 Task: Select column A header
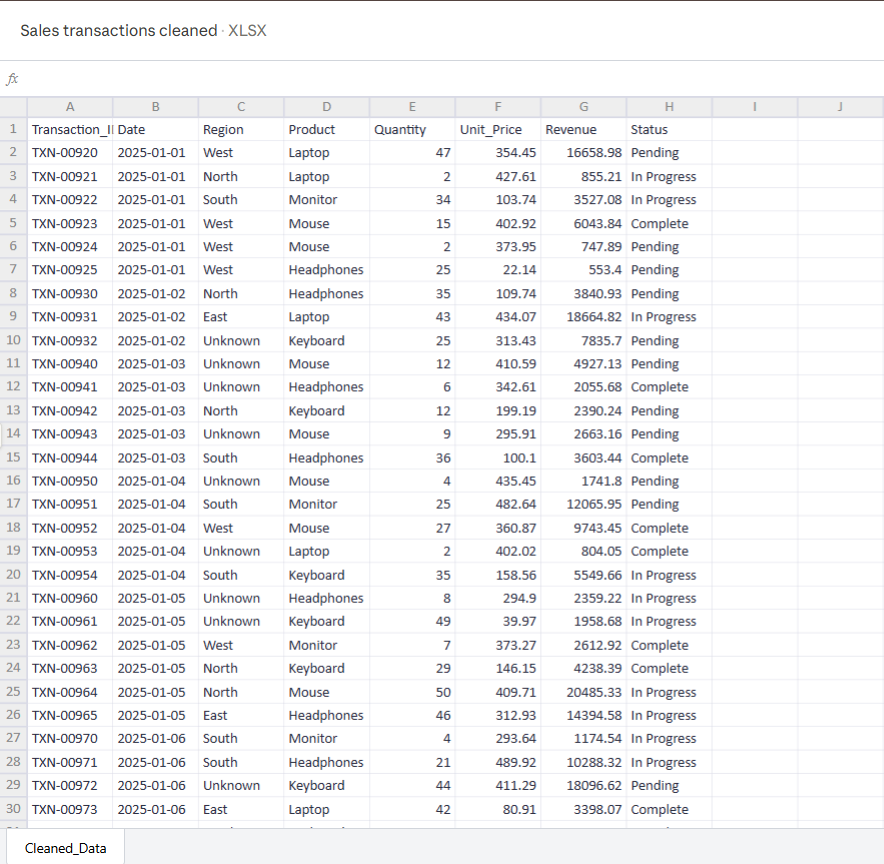pyautogui.click(x=69, y=107)
